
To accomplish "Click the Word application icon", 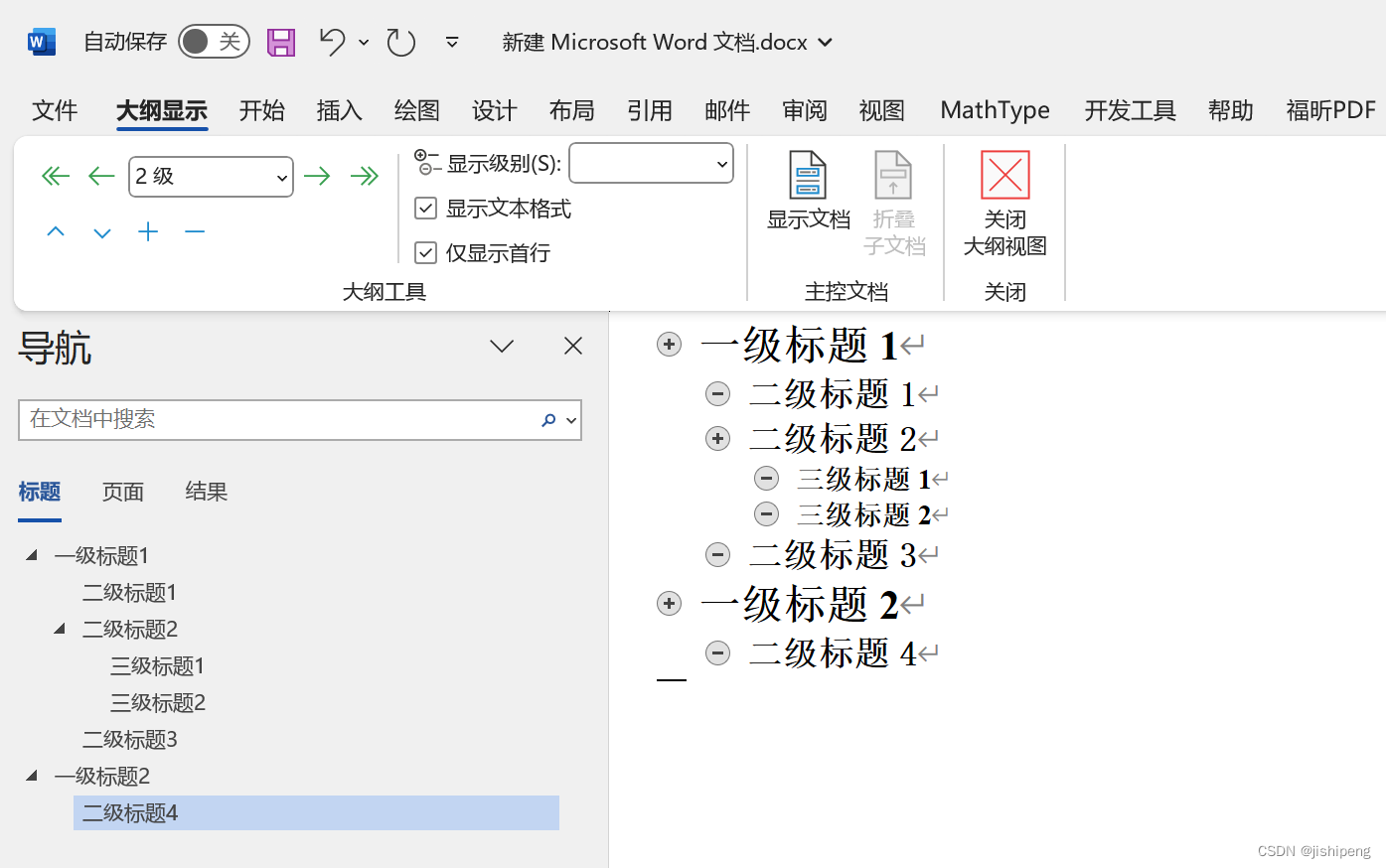I will [x=41, y=42].
